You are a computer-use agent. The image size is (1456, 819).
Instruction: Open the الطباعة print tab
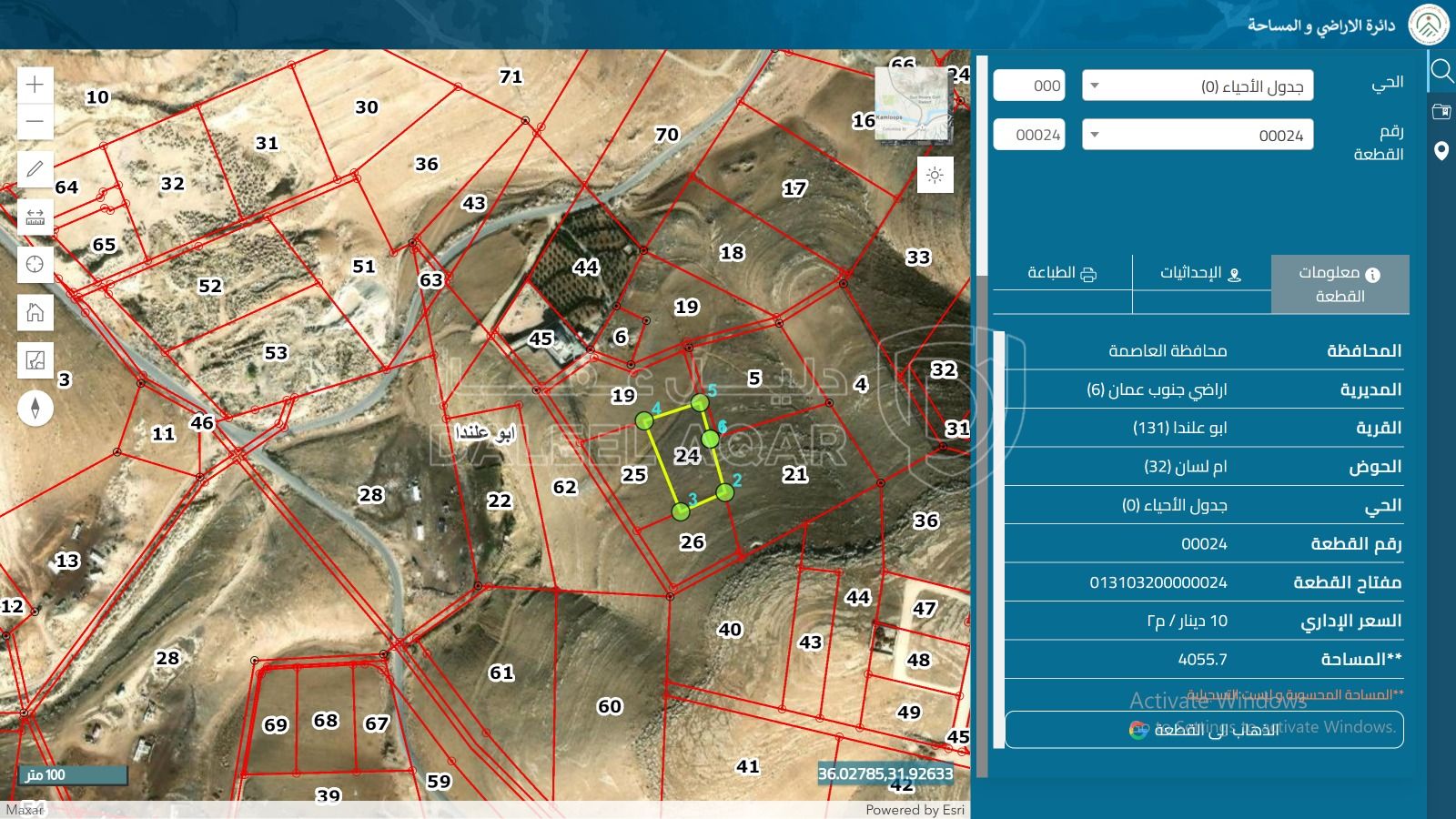tap(1062, 273)
